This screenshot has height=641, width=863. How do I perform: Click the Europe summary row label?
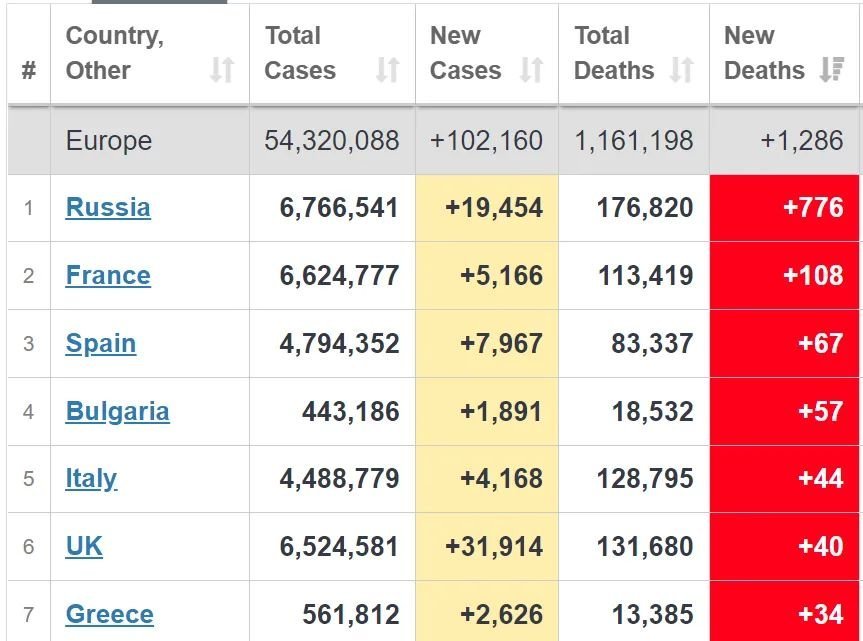pyautogui.click(x=109, y=141)
